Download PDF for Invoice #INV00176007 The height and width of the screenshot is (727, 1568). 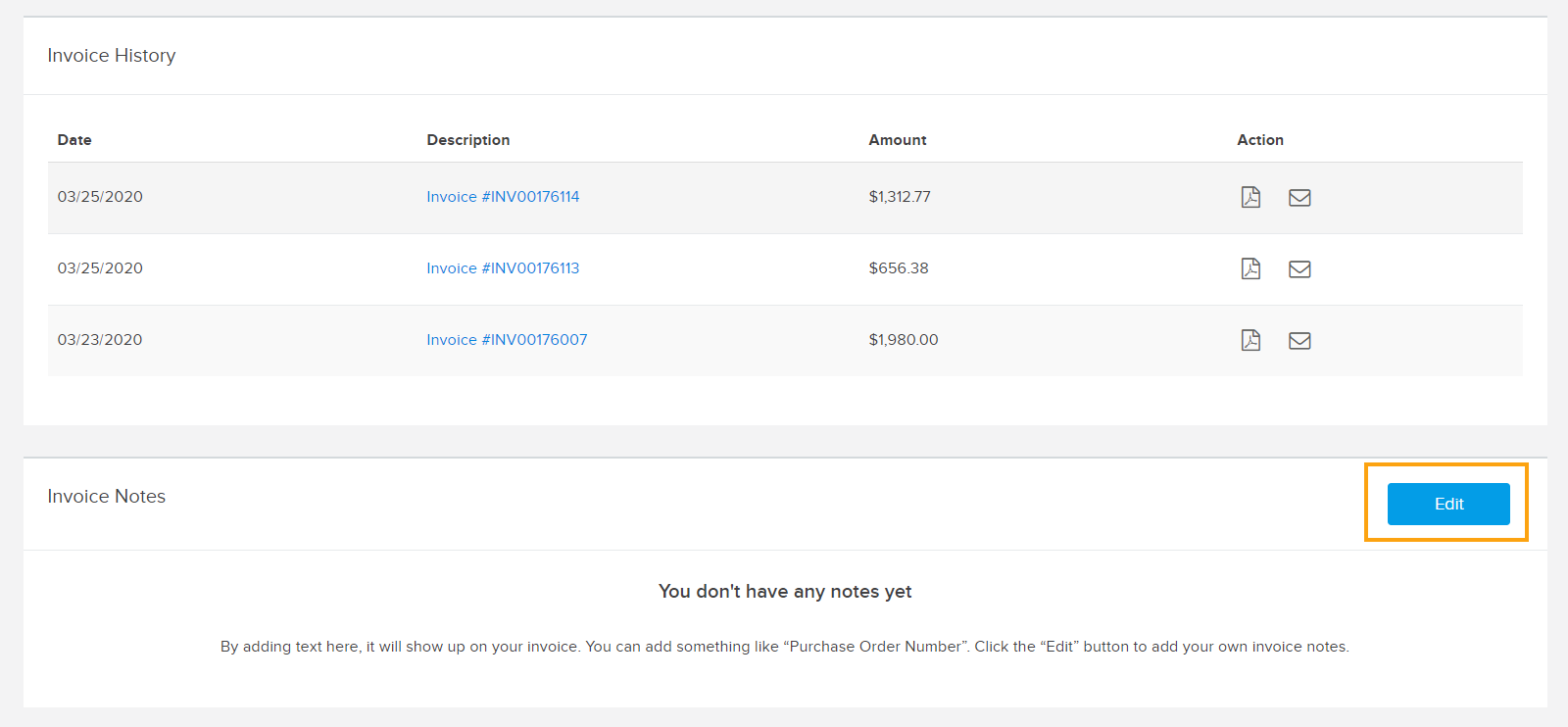pyautogui.click(x=1250, y=340)
